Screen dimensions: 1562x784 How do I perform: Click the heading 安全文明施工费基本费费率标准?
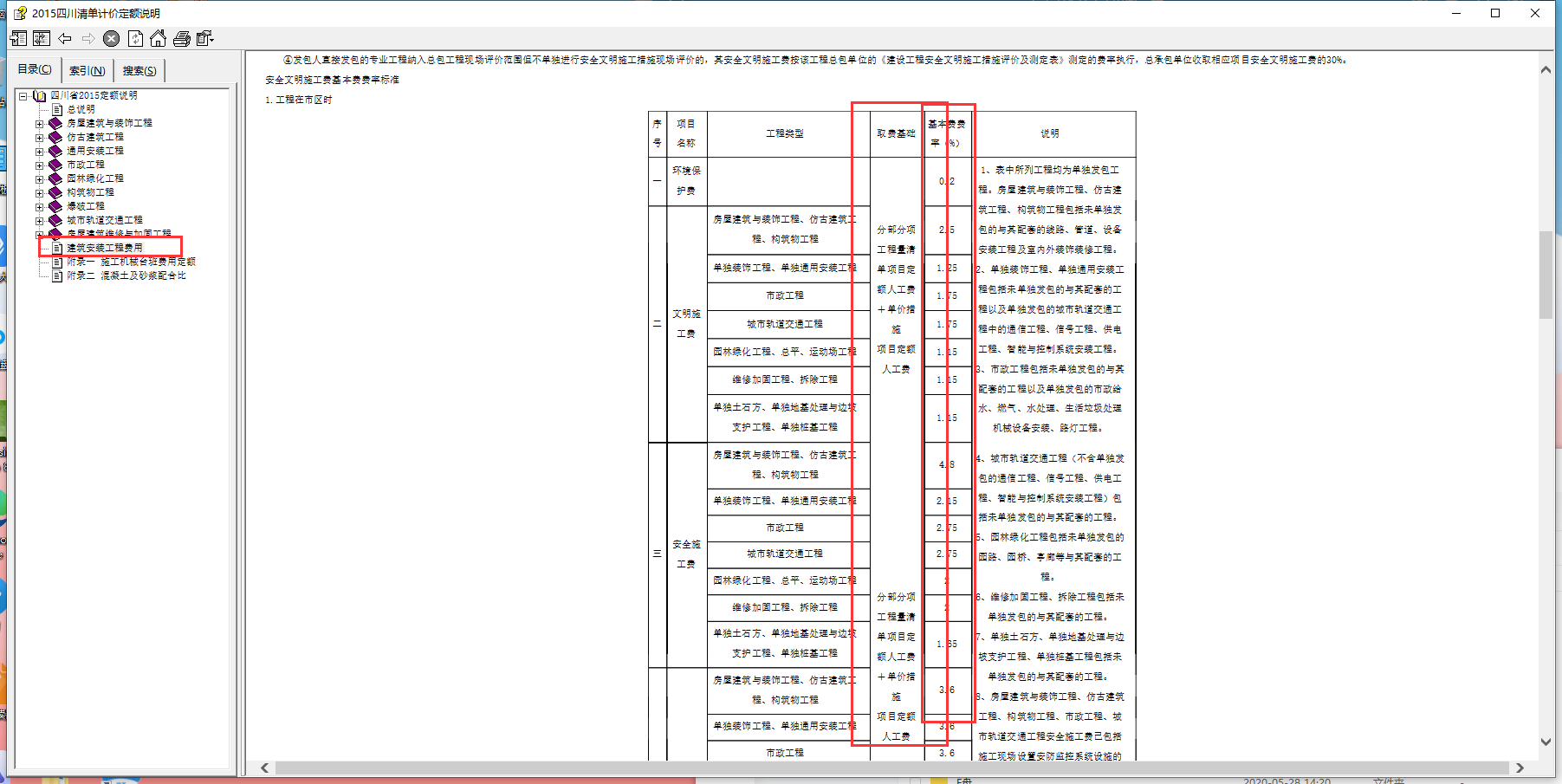[x=333, y=80]
